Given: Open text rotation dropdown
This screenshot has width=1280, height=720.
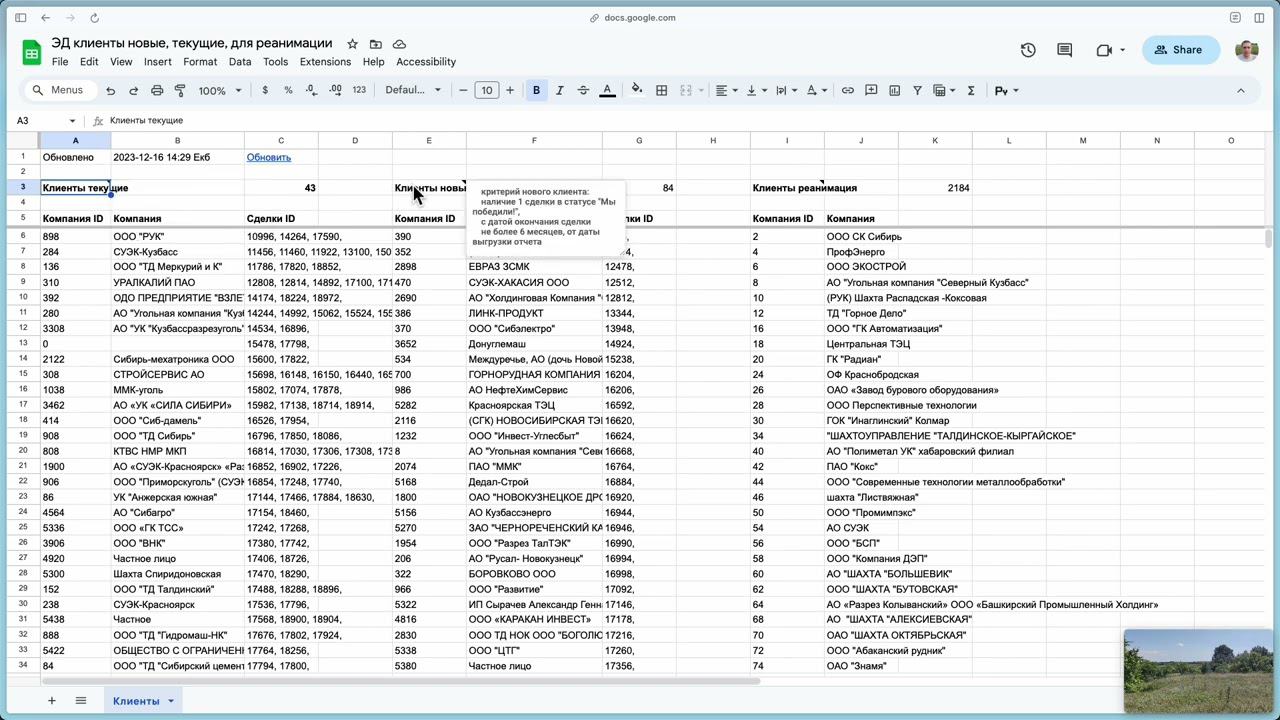Looking at the screenshot, I should tap(815, 90).
